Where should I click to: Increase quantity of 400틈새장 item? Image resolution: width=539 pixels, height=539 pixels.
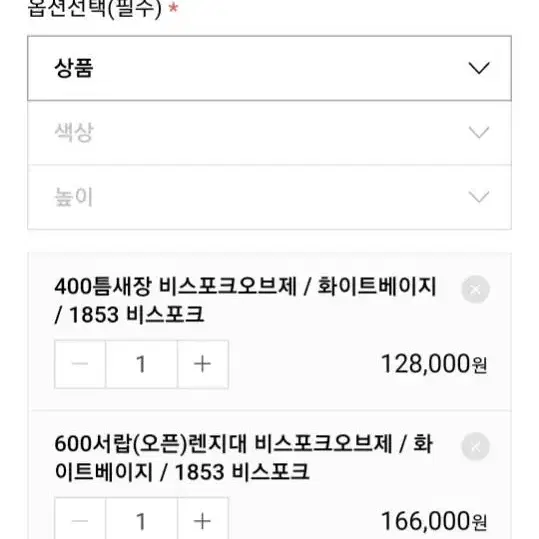tap(203, 364)
